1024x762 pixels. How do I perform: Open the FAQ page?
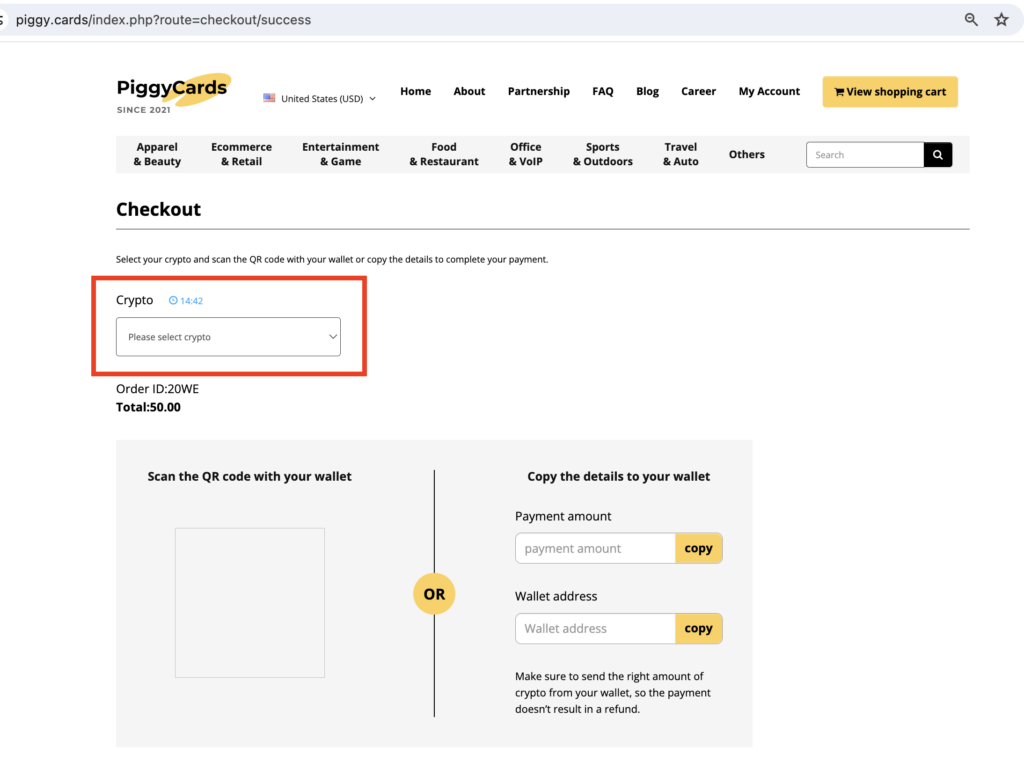click(603, 91)
